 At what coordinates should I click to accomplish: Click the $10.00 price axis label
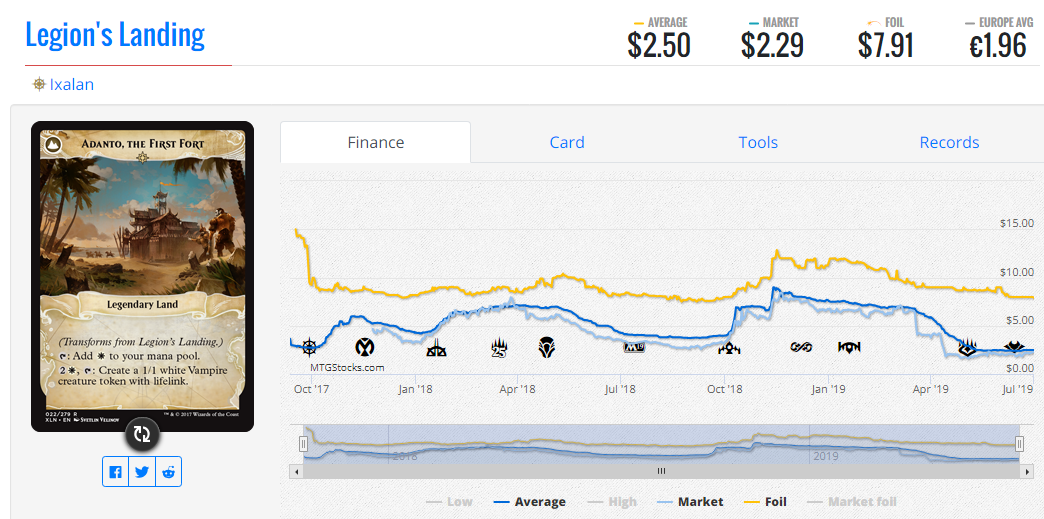point(1017,272)
